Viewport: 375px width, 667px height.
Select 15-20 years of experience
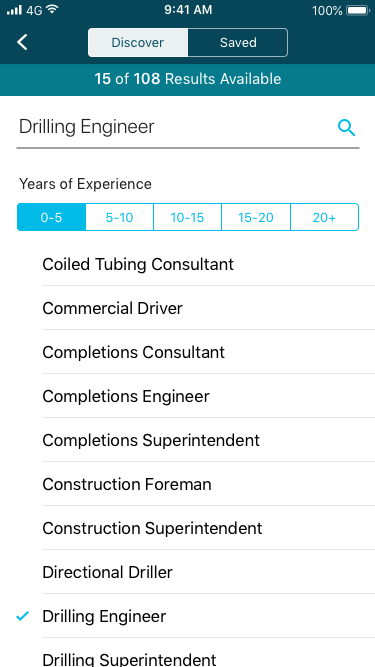[x=256, y=217]
